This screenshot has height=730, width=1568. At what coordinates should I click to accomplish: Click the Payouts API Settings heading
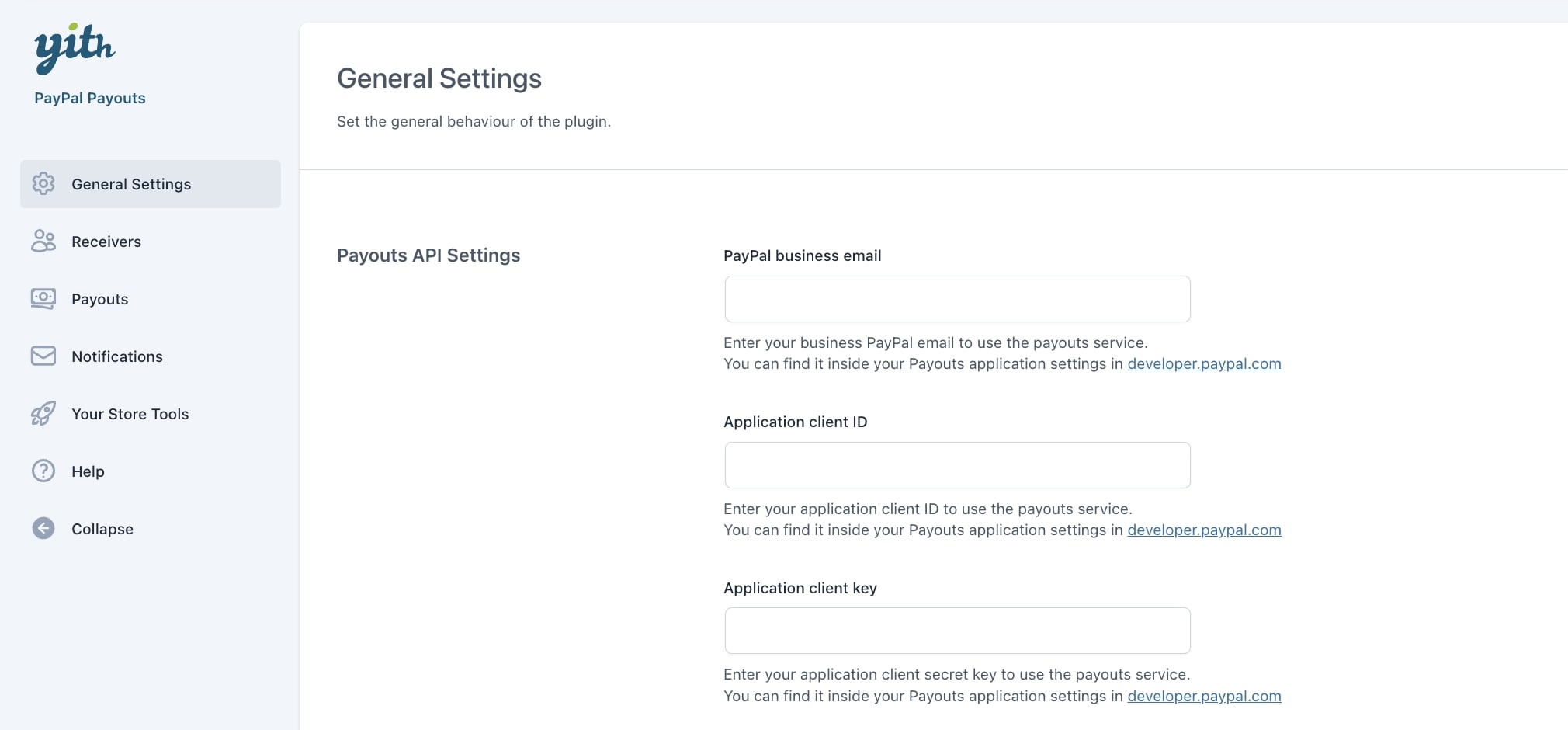[428, 255]
